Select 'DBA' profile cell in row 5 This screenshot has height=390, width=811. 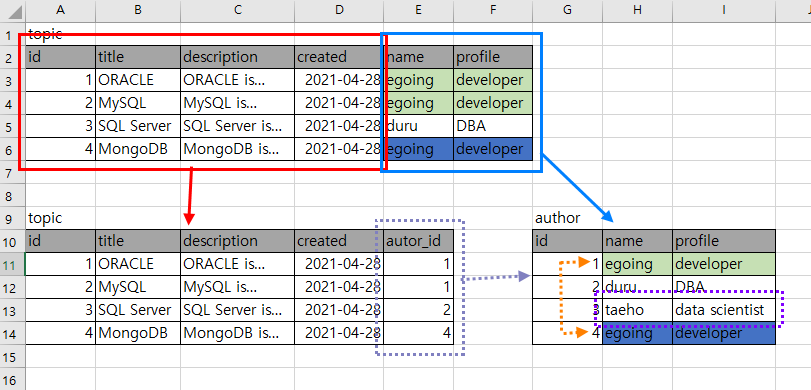(x=493, y=126)
